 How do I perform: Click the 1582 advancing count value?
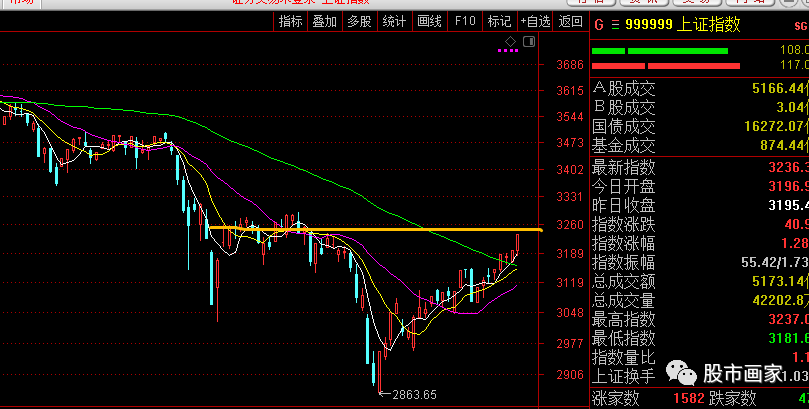click(689, 398)
